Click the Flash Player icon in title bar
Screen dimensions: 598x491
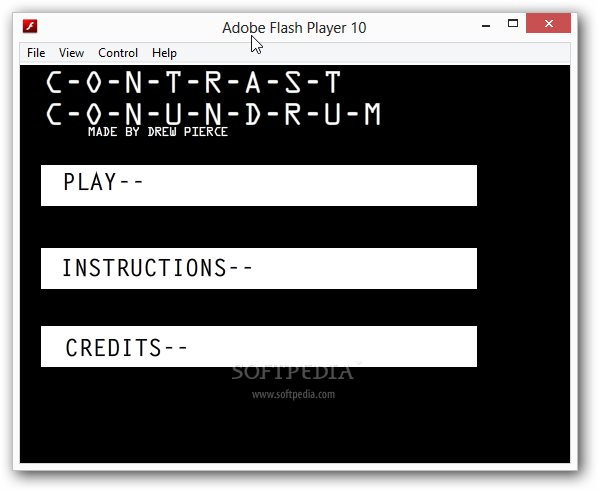click(x=30, y=26)
